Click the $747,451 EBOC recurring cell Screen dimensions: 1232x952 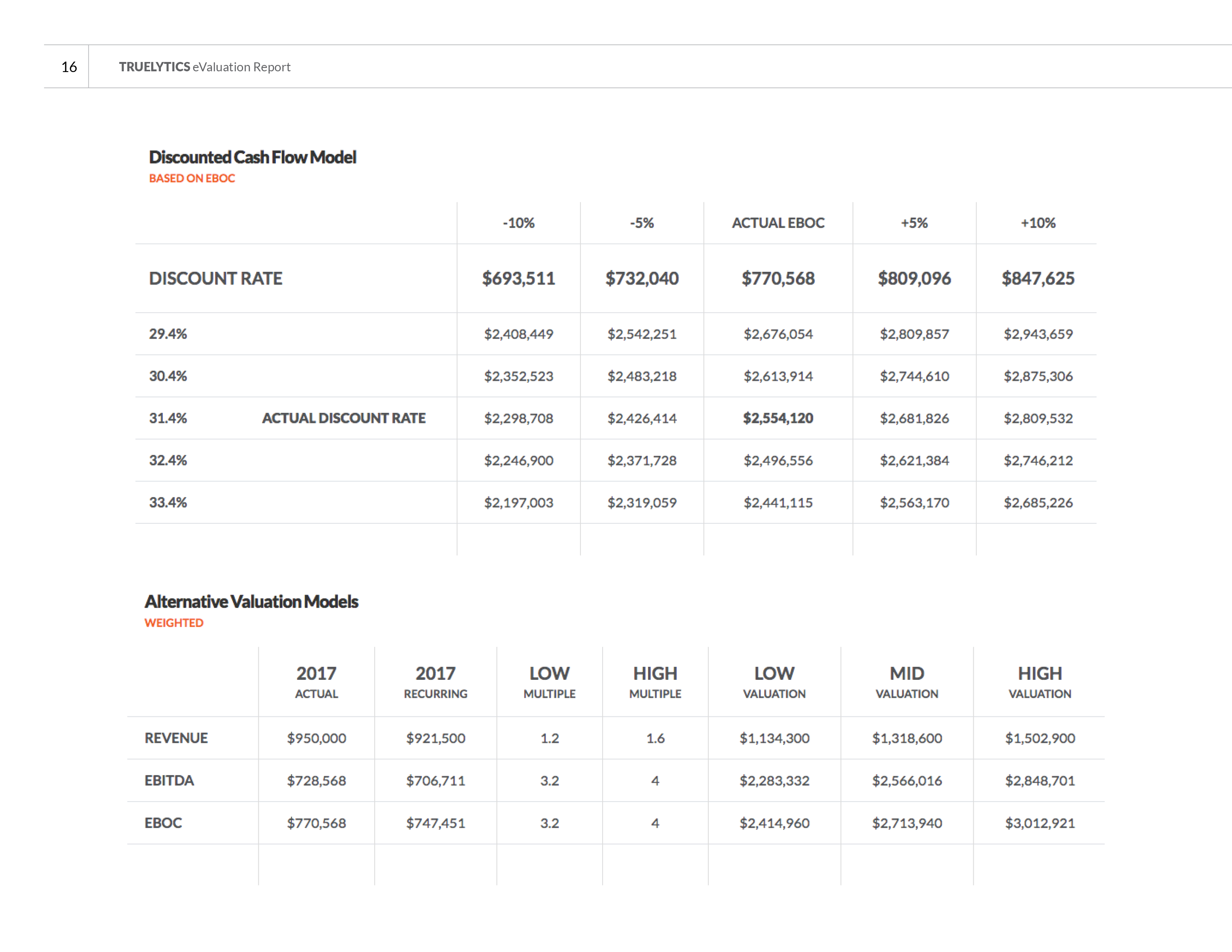[435, 823]
